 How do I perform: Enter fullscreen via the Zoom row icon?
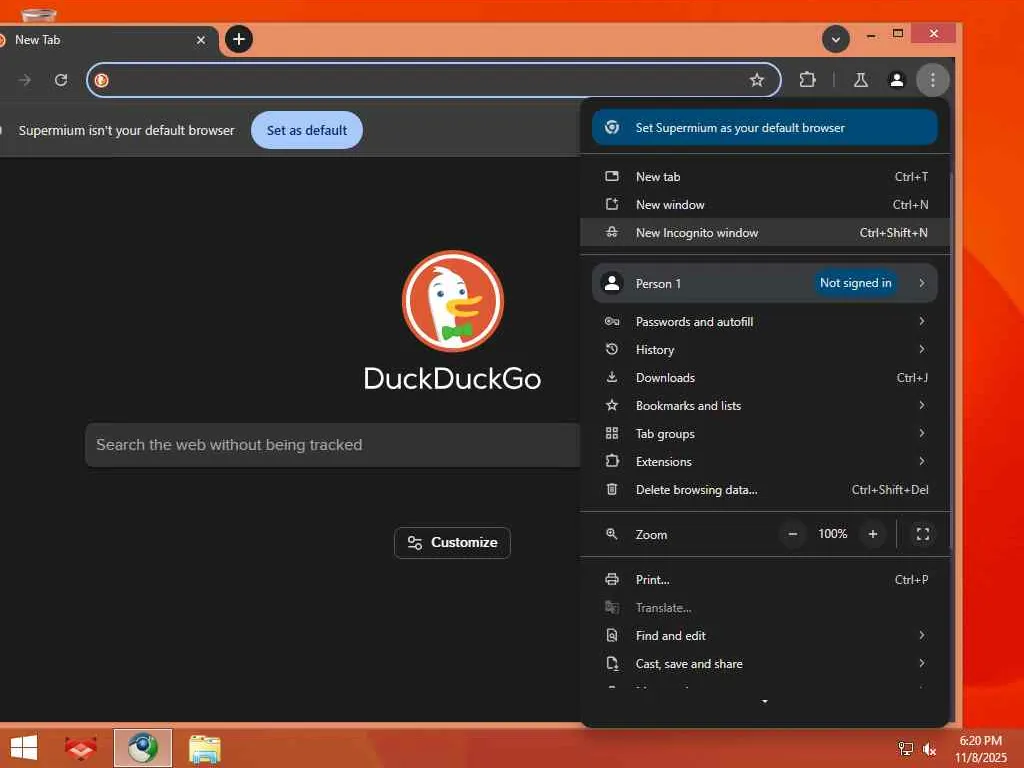coord(923,534)
